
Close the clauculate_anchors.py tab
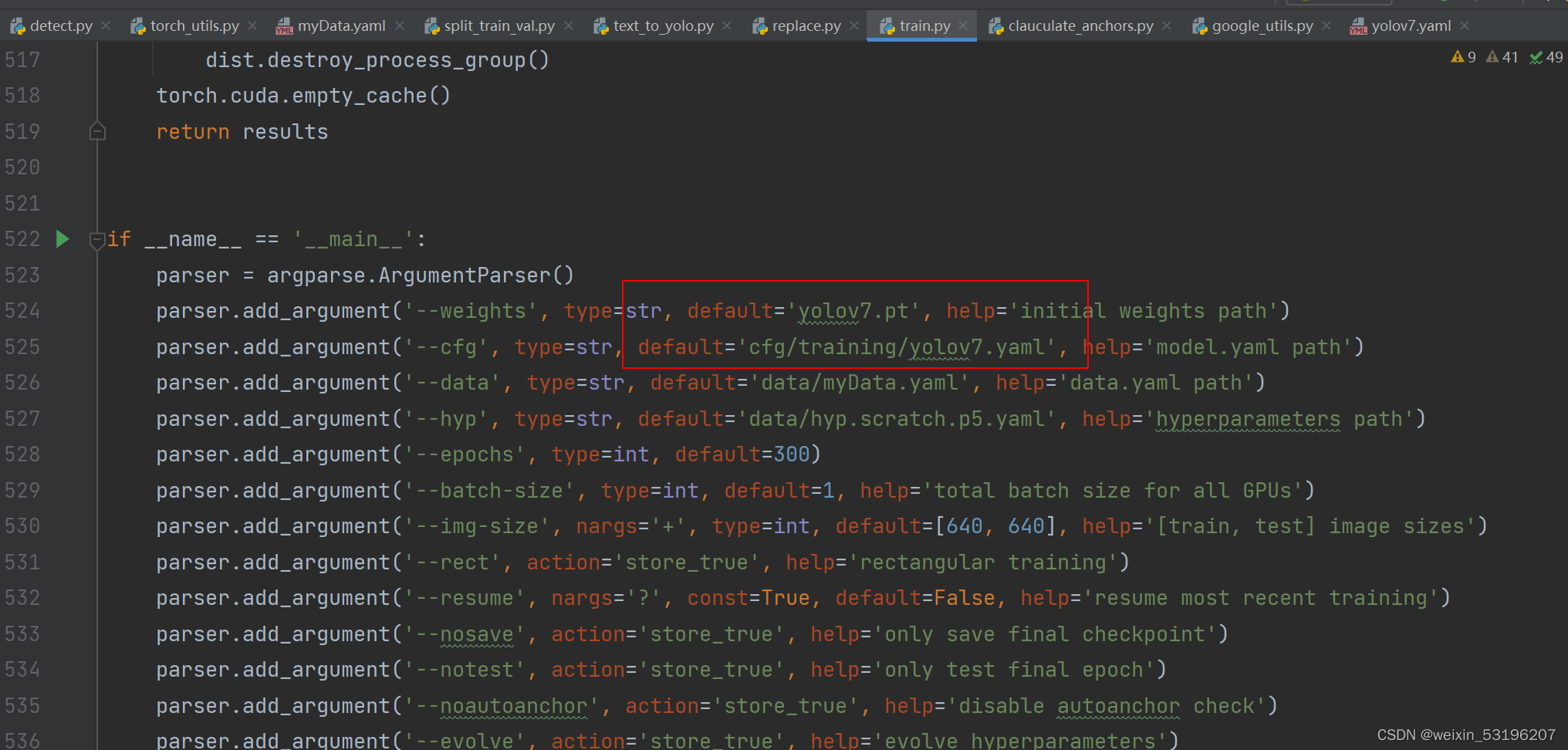point(1167,25)
